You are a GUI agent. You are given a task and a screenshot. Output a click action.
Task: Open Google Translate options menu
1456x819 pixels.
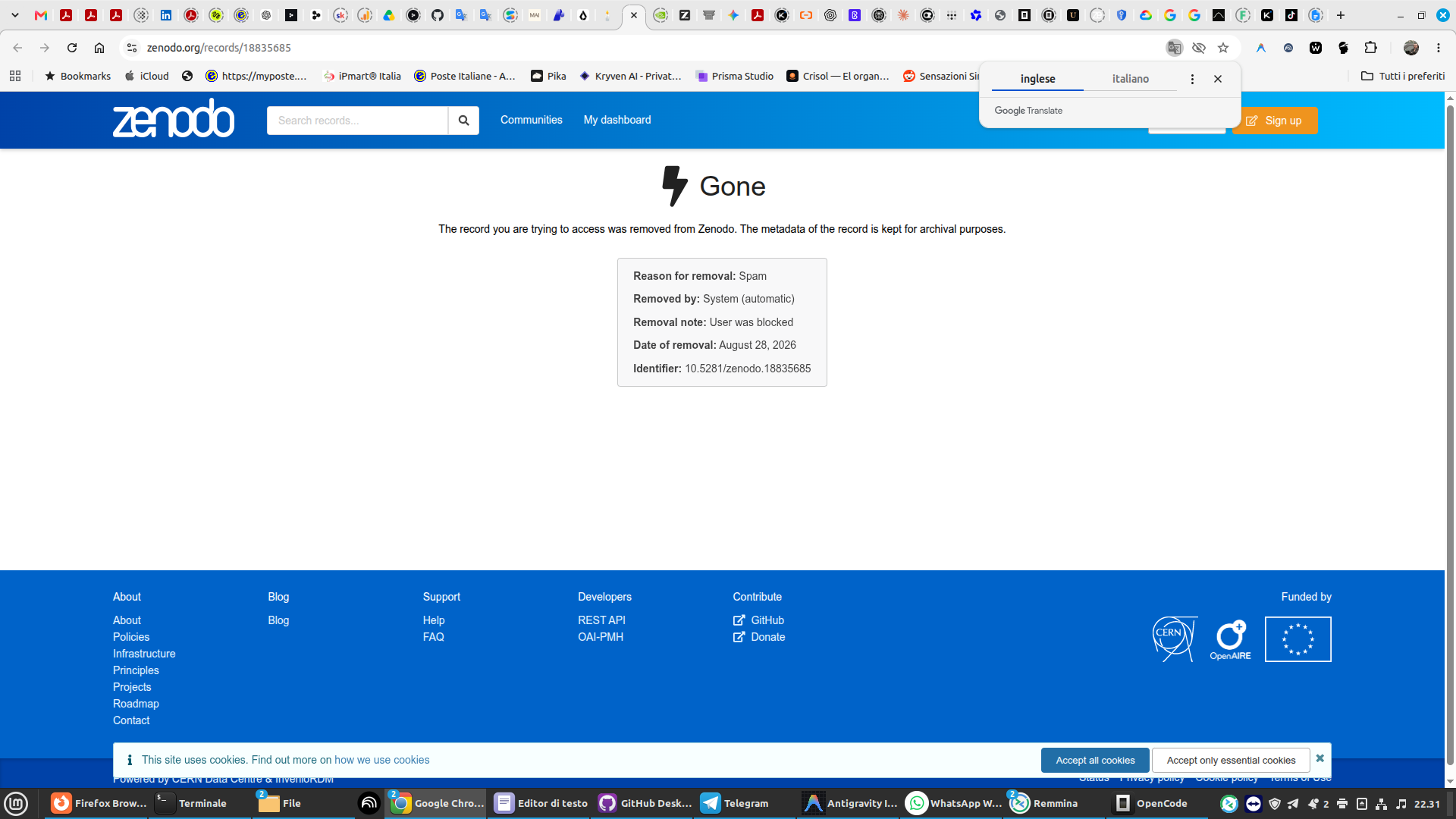tap(1192, 79)
